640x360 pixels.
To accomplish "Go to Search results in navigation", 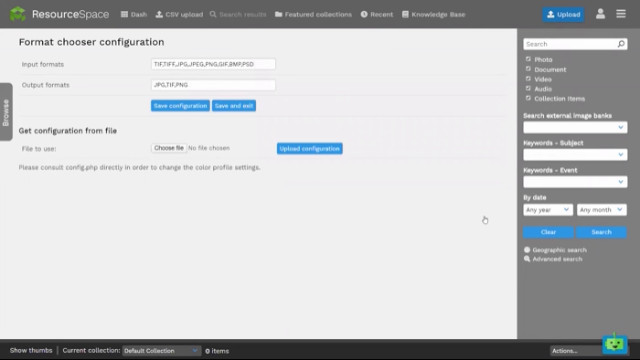I will pyautogui.click(x=238, y=14).
